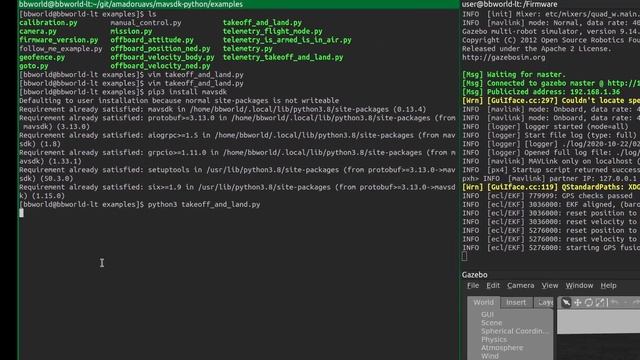Open the Gazebo Window menu
This screenshot has height=360, width=640.
point(579,286)
